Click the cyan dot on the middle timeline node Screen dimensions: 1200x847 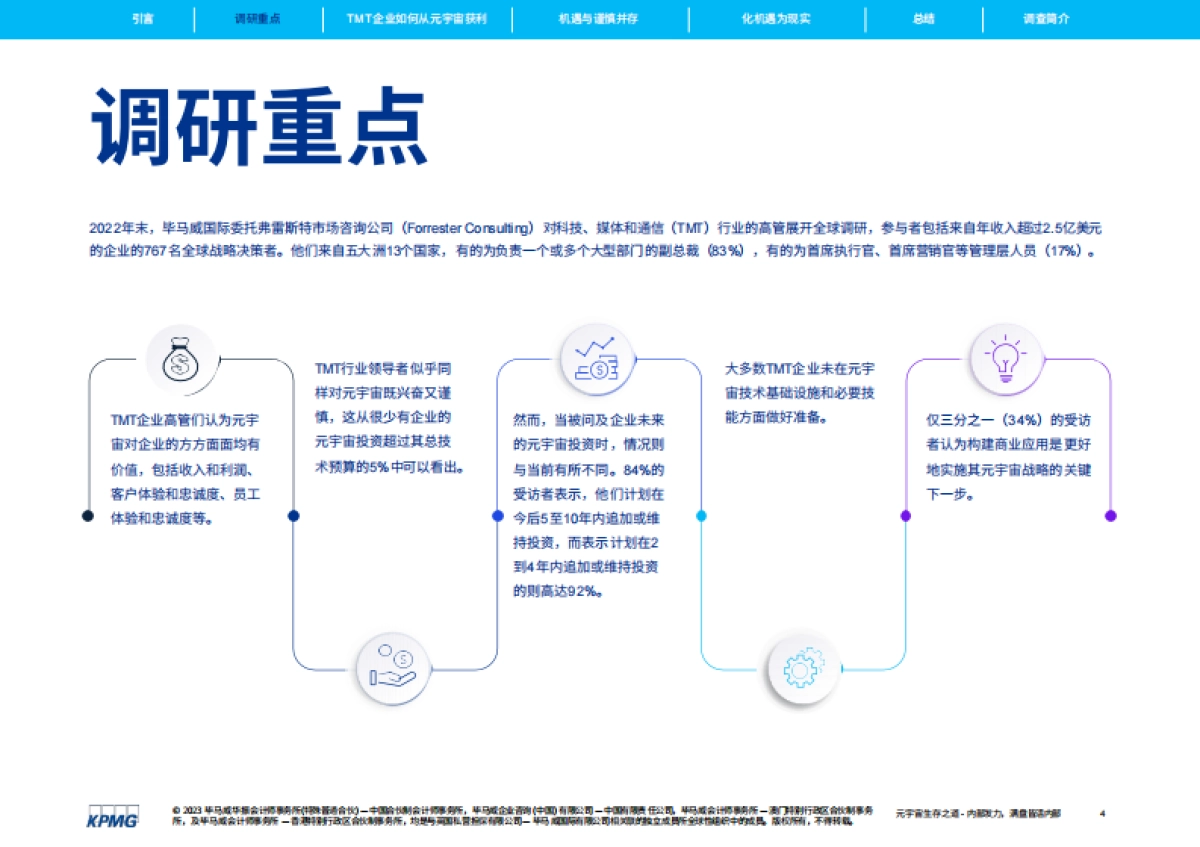[x=700, y=517]
